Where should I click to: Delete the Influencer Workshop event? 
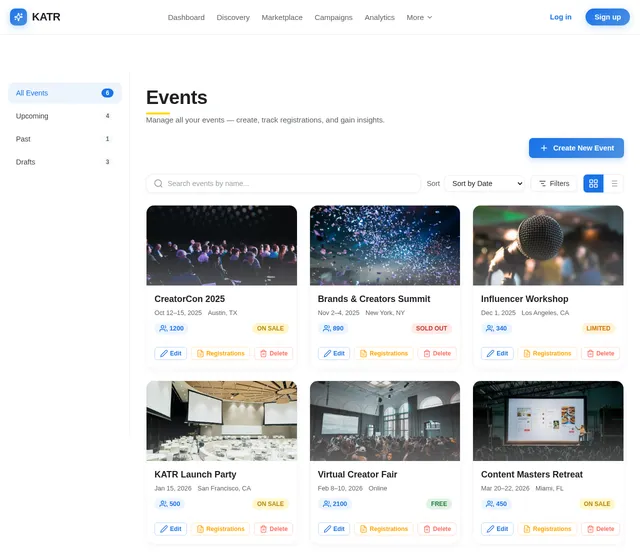600,353
